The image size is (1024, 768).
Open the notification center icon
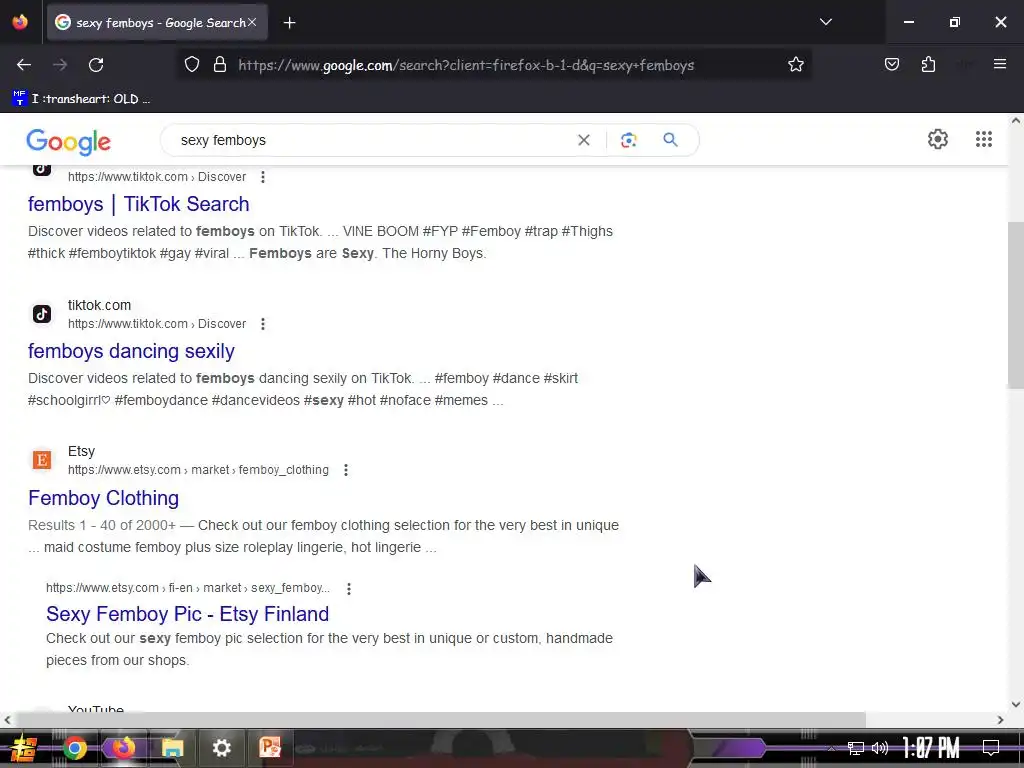click(x=991, y=748)
